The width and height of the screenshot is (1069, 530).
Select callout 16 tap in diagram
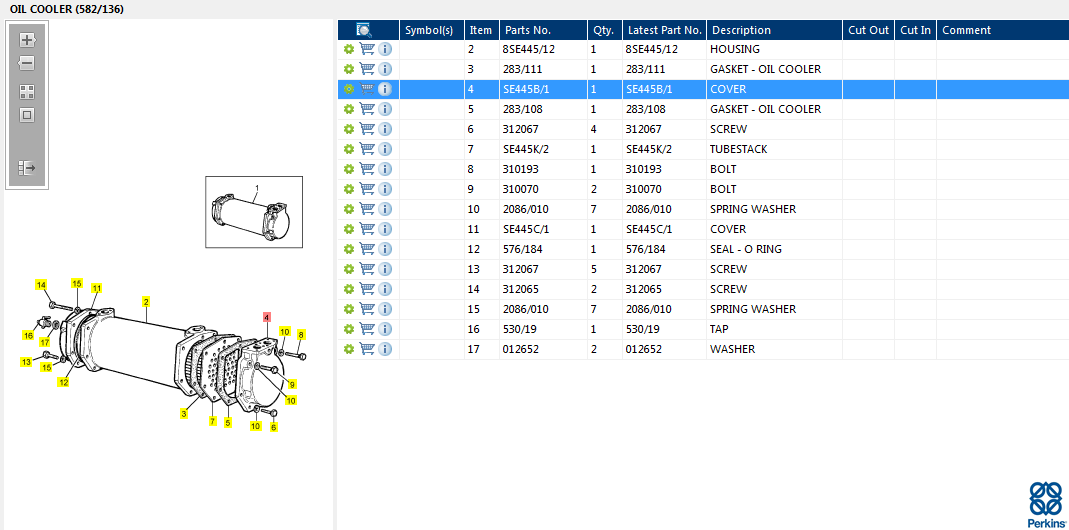(x=28, y=336)
